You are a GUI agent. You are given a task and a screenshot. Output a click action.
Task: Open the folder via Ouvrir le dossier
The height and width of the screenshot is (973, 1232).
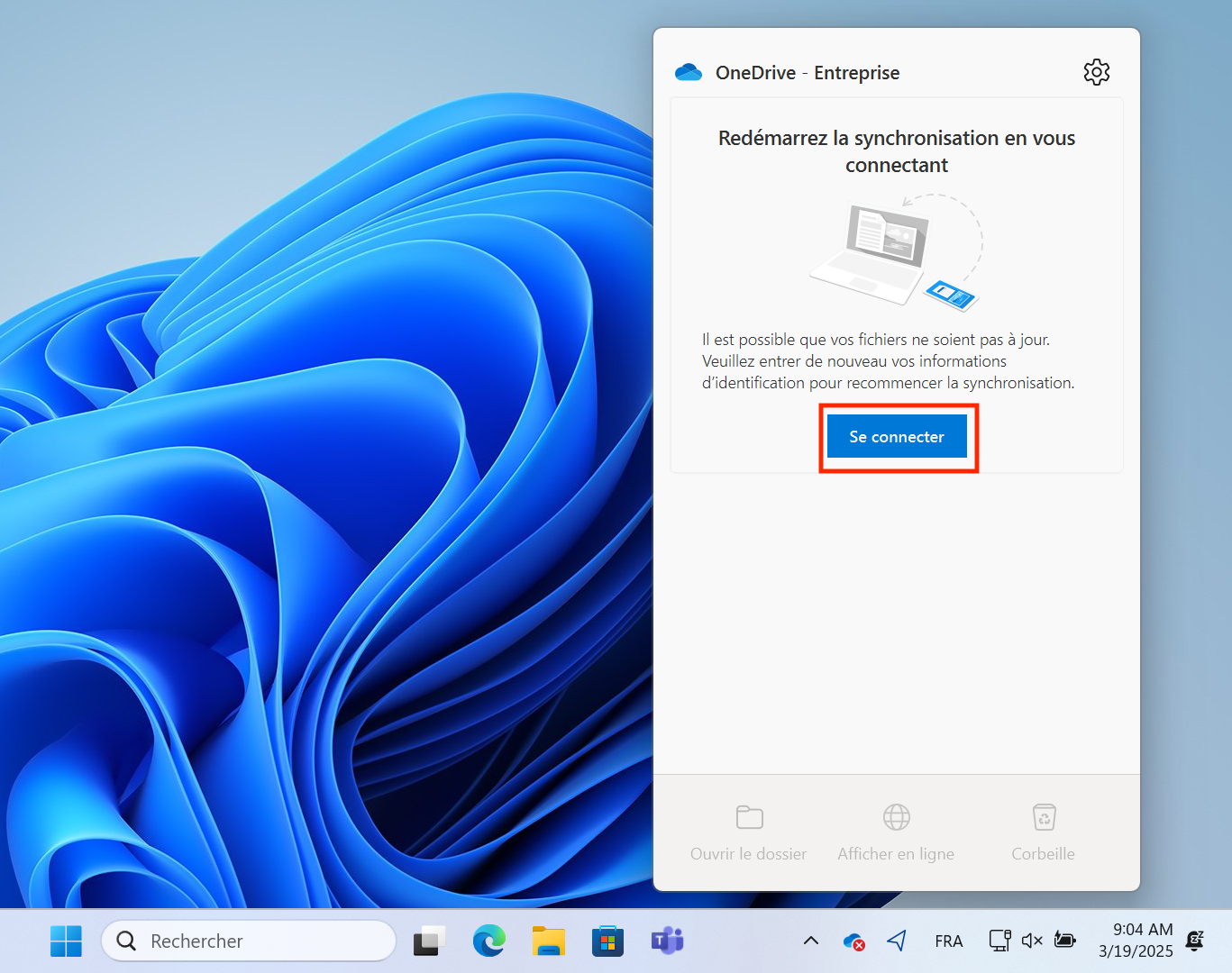(748, 832)
